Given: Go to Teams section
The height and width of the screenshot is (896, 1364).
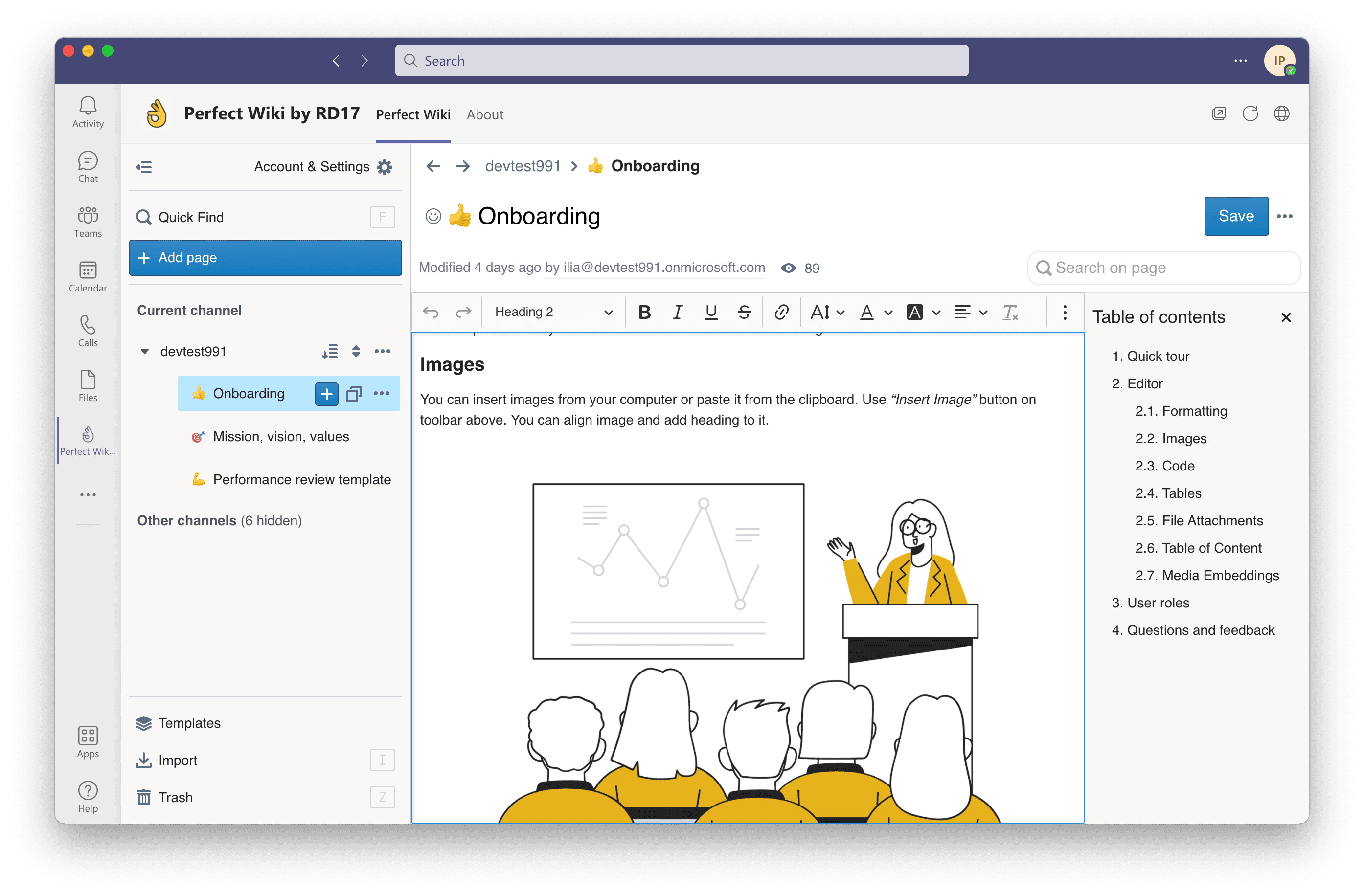Looking at the screenshot, I should (x=88, y=222).
